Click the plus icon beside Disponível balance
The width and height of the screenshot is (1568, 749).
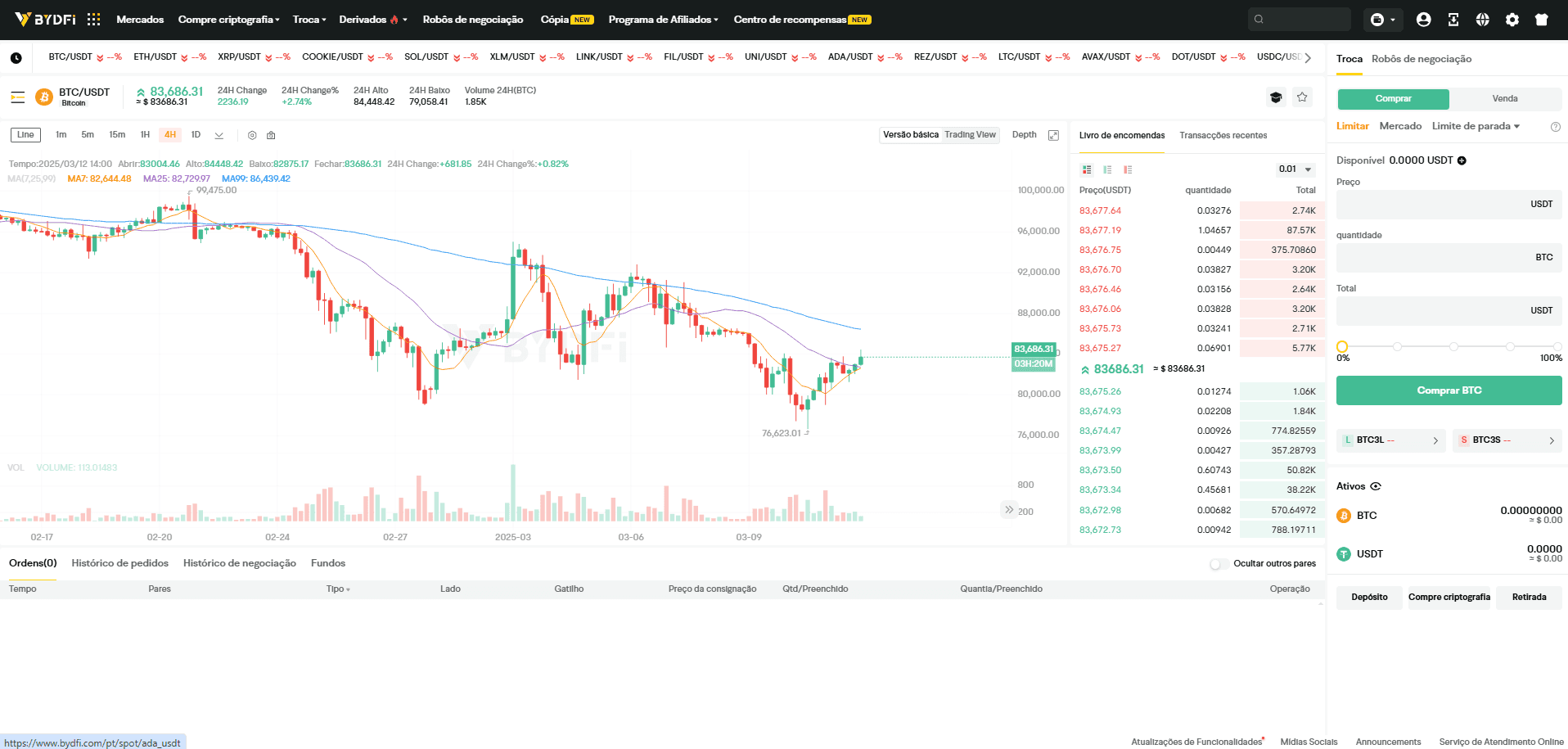point(1462,160)
